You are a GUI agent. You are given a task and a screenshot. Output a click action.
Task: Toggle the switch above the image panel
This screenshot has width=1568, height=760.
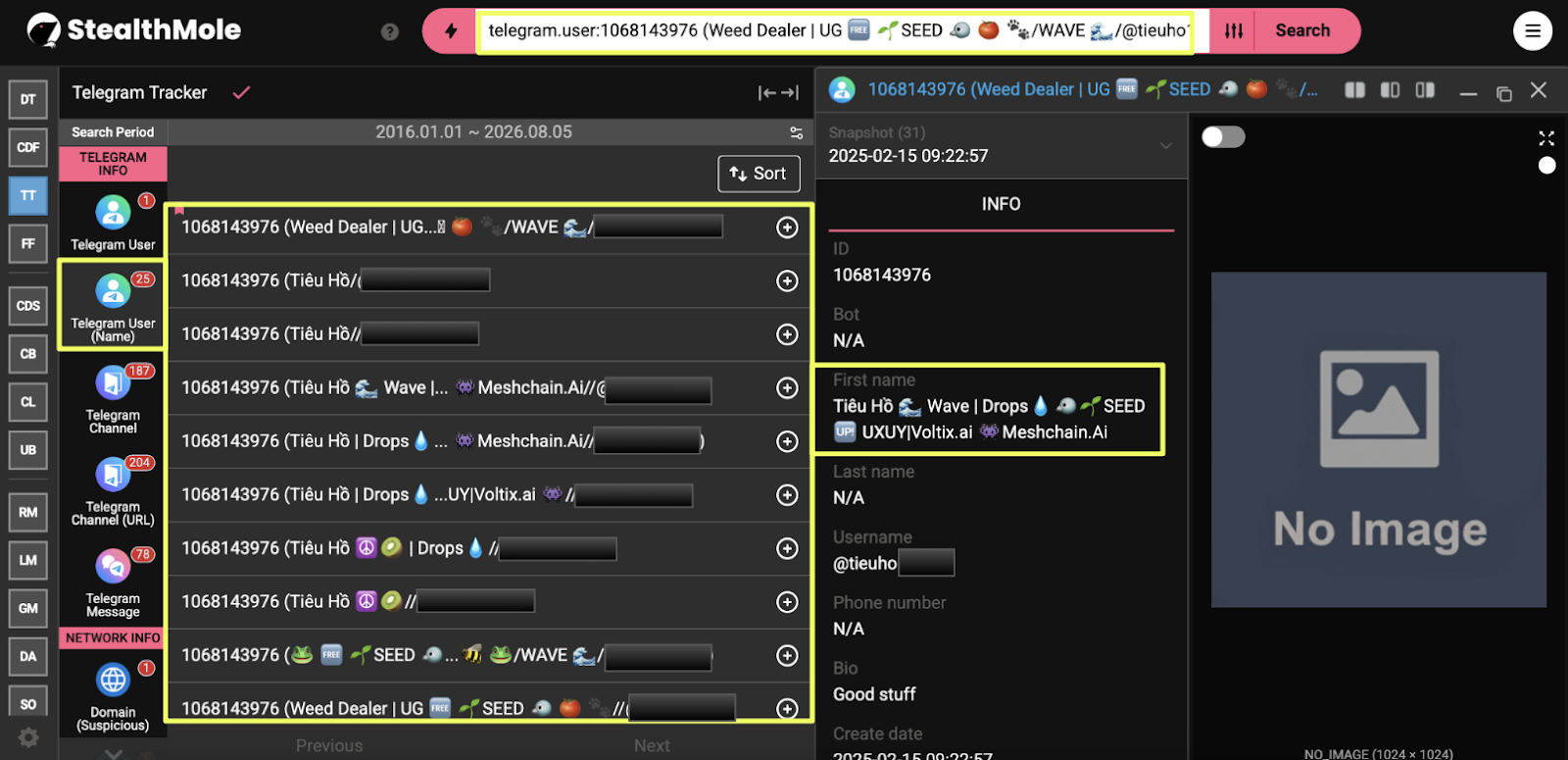point(1223,136)
